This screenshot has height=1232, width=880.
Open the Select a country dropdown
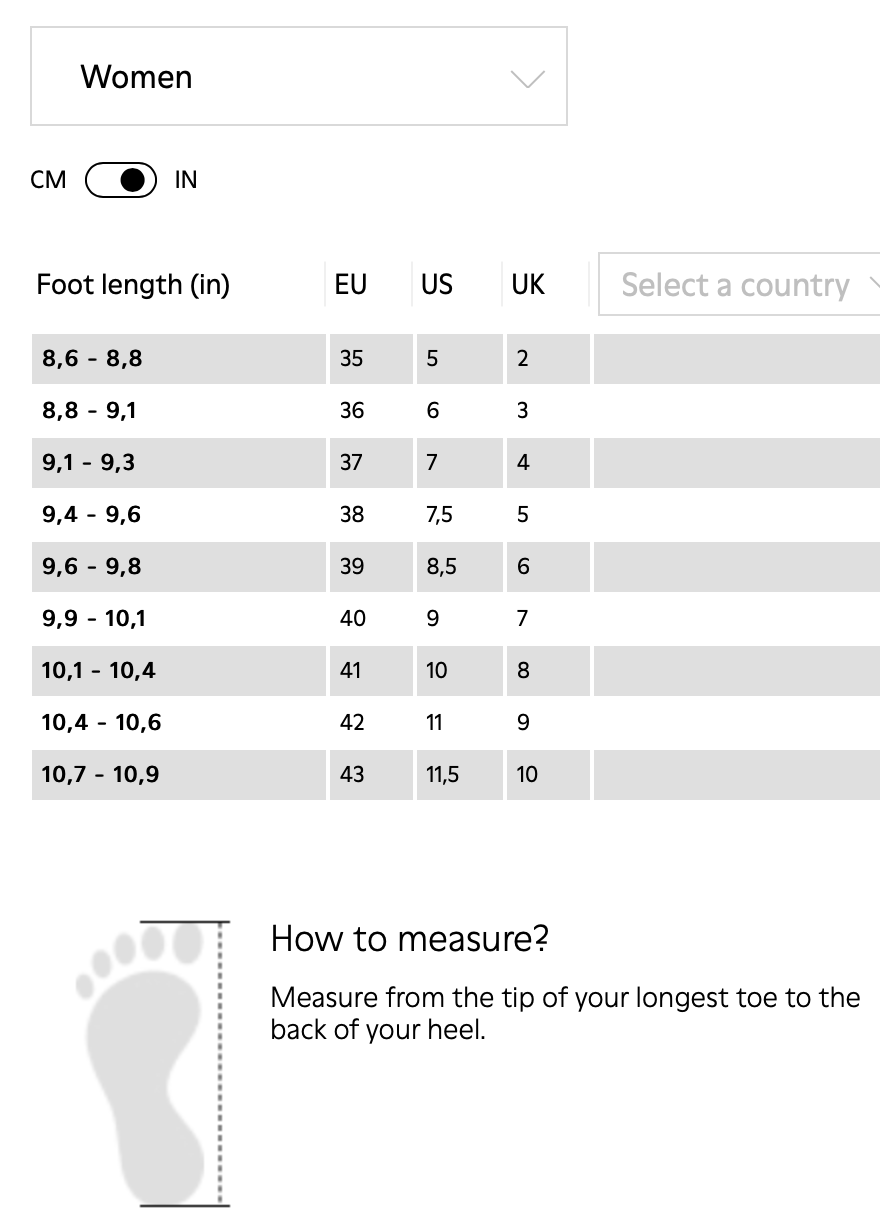click(738, 285)
